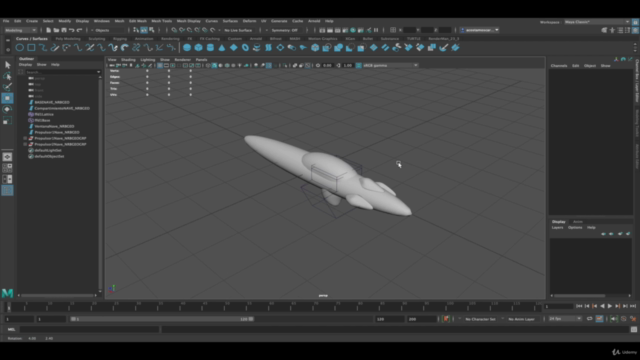Select the NURBS circle shelf icon
Screen dimensions: 640x360
pos(20,48)
